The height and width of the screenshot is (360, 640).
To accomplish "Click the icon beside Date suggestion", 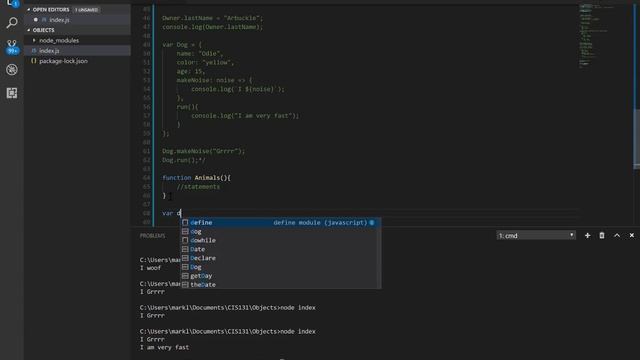I will tap(185, 249).
